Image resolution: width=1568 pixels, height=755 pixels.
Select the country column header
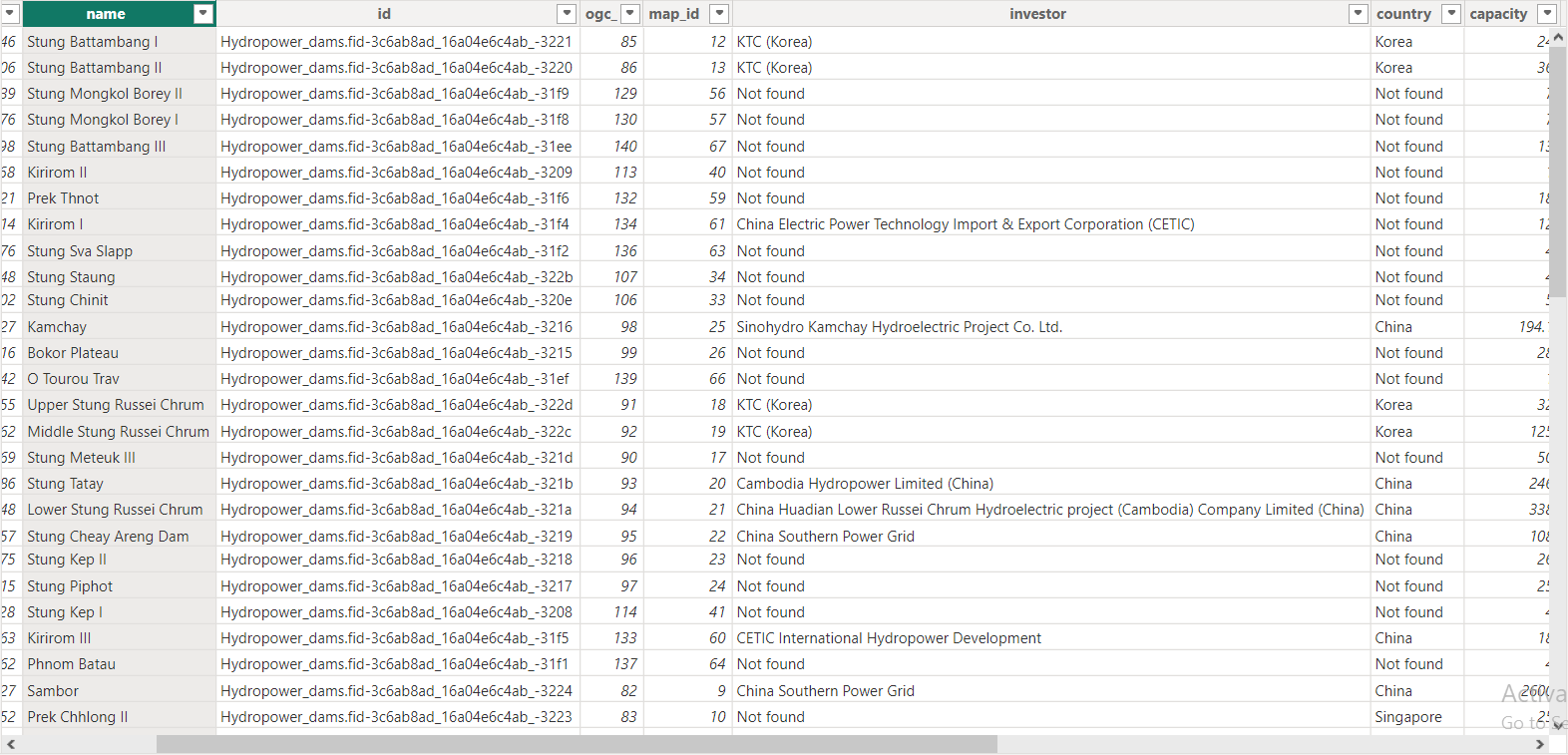pos(1404,14)
